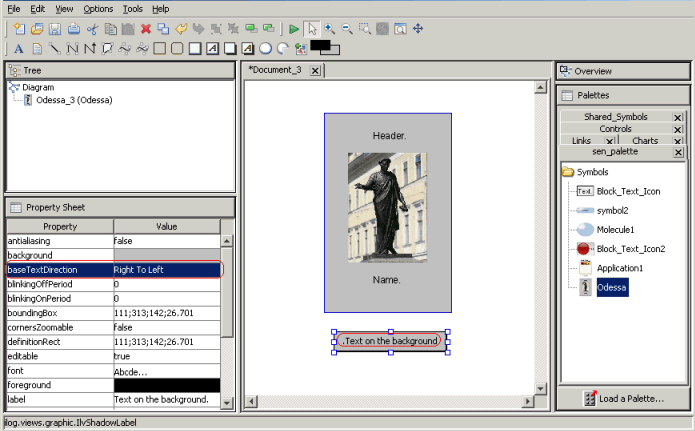Click the Cut scissors icon
The height and width of the screenshot is (431, 695).
pyautogui.click(x=92, y=29)
